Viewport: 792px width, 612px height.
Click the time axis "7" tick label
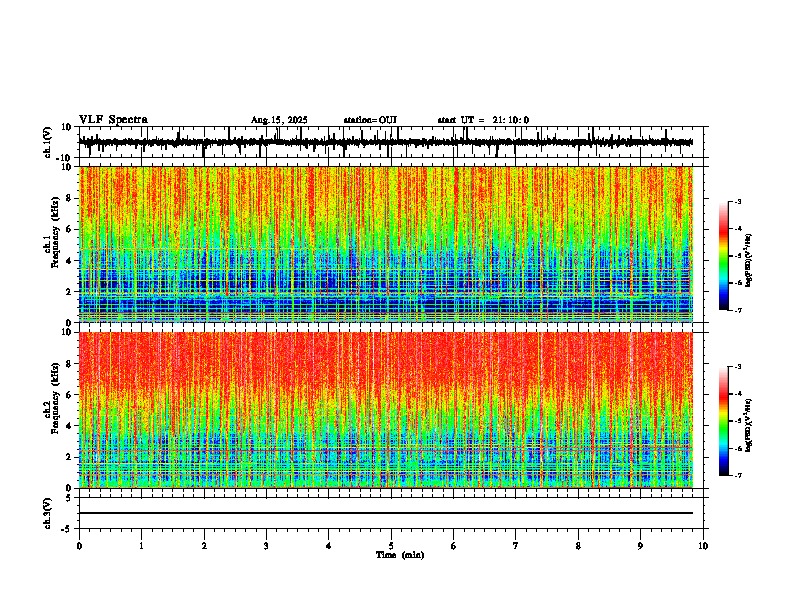(516, 546)
